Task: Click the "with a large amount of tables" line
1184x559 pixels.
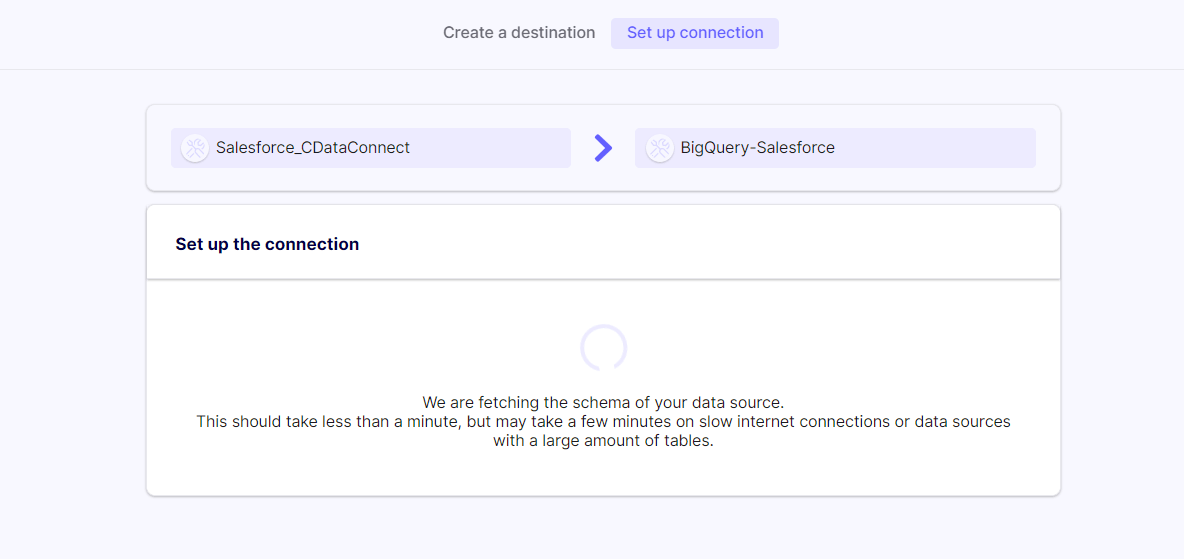Action: click(x=603, y=441)
